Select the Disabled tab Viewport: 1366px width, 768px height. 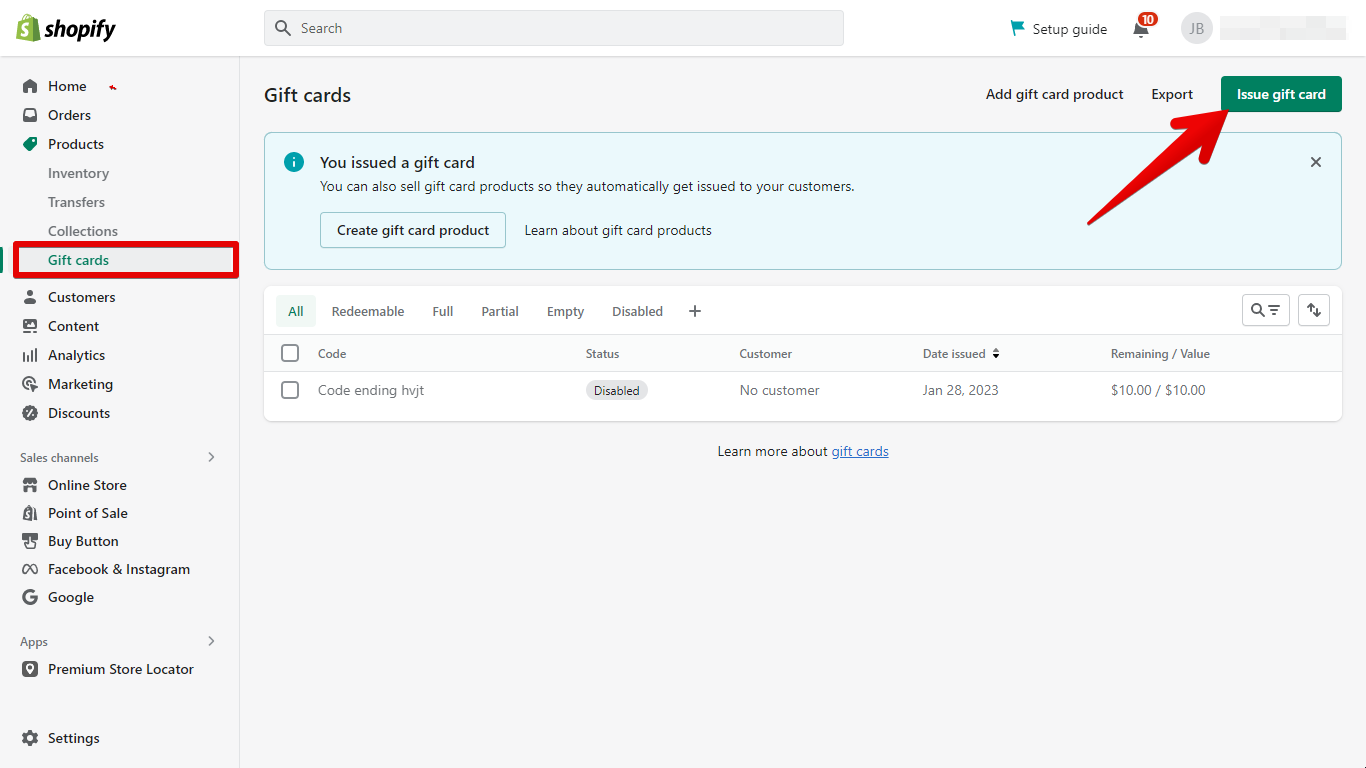(x=637, y=311)
